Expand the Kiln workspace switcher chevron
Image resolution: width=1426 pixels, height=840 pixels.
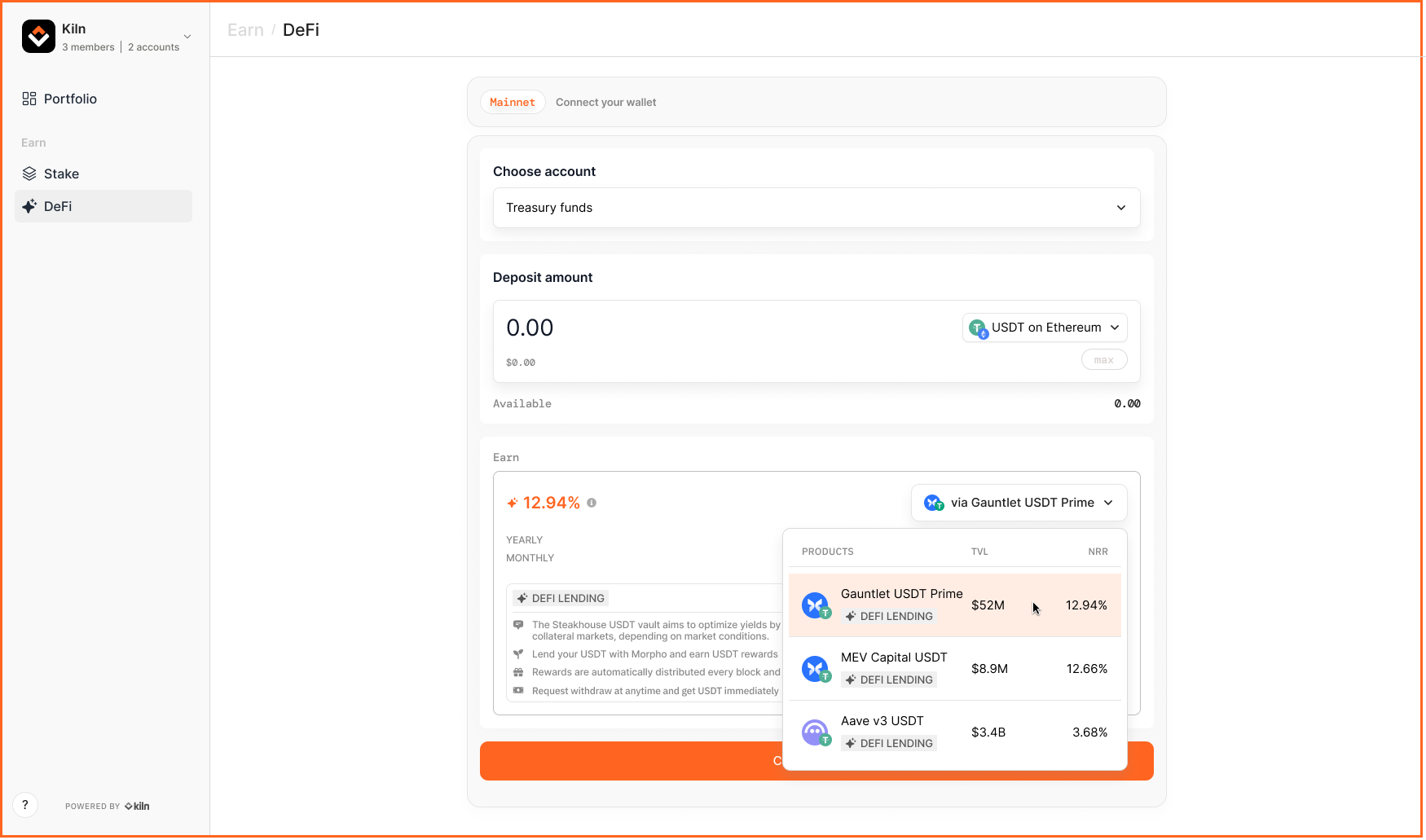point(187,37)
